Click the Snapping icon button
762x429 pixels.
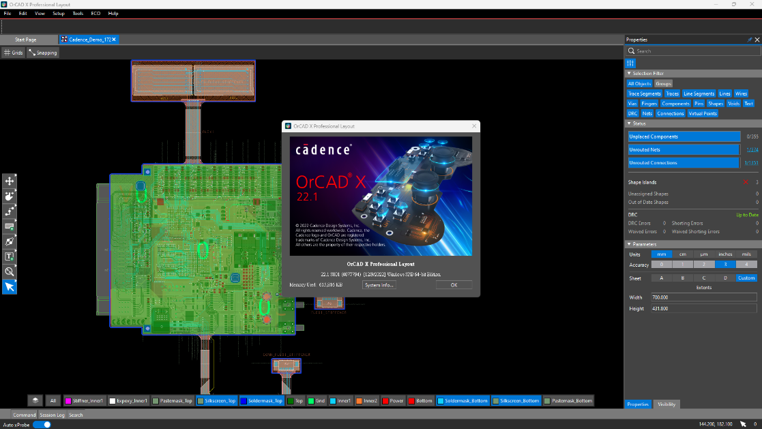pos(43,52)
